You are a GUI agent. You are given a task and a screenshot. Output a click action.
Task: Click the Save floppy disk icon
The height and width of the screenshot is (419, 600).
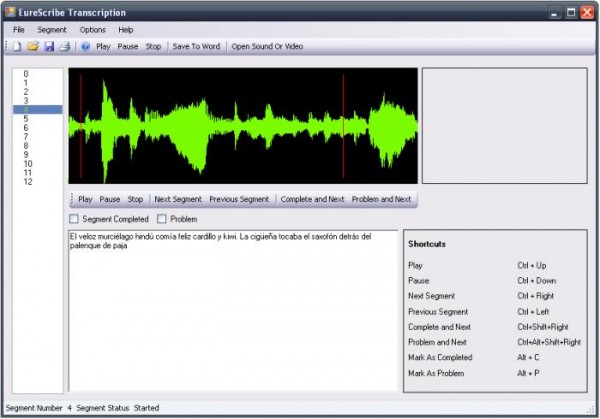pos(48,47)
